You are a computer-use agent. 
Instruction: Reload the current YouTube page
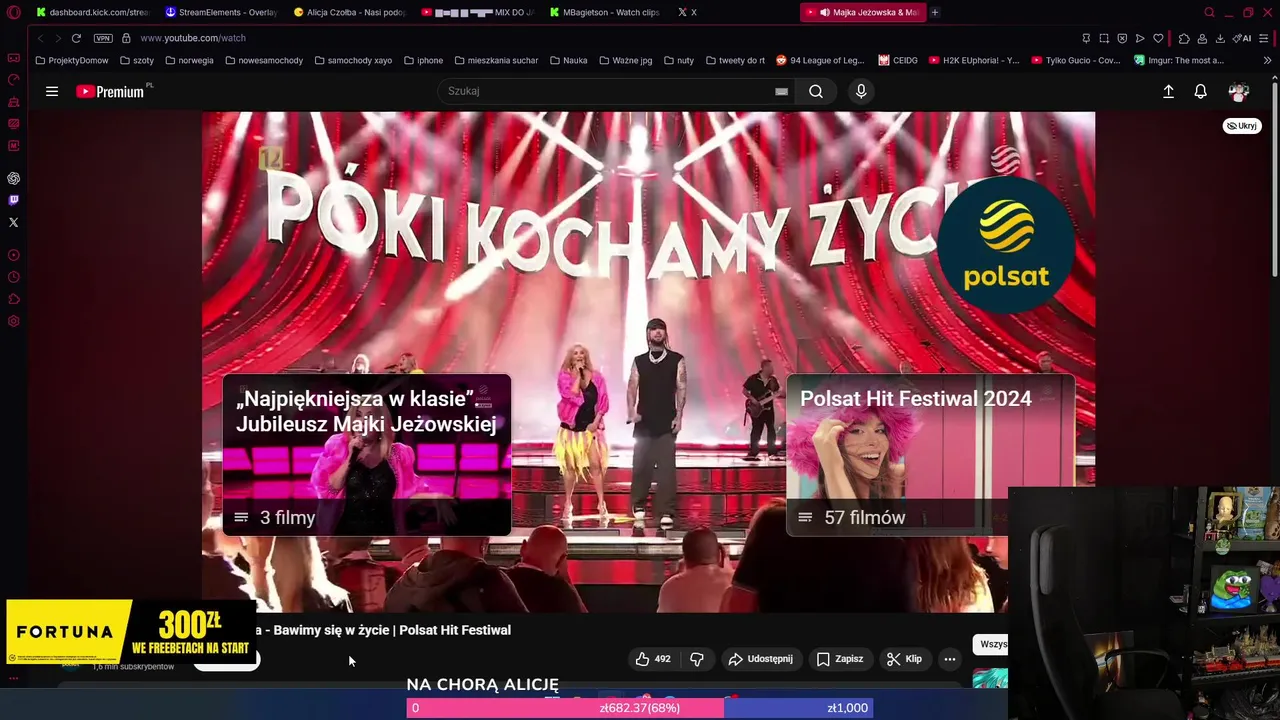76,38
